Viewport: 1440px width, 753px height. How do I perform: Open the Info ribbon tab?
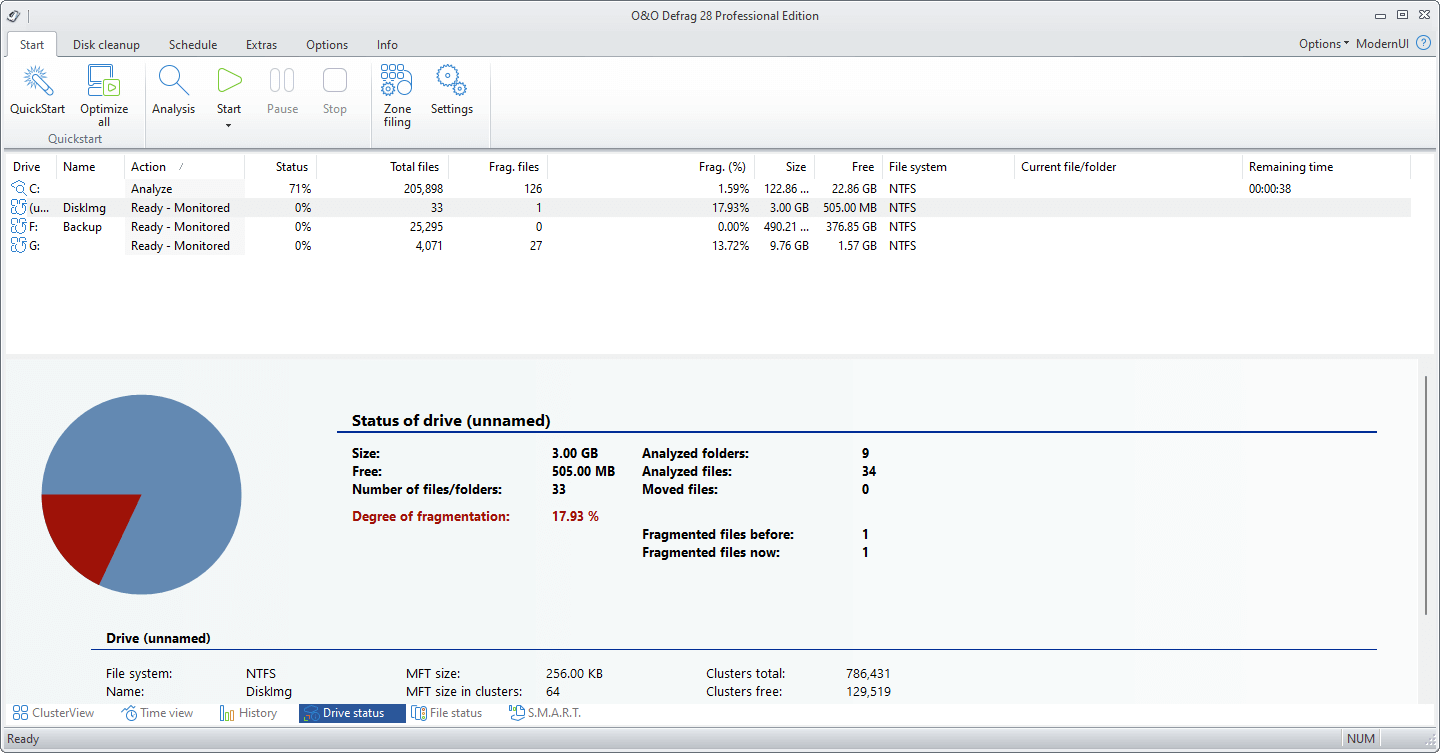[387, 45]
